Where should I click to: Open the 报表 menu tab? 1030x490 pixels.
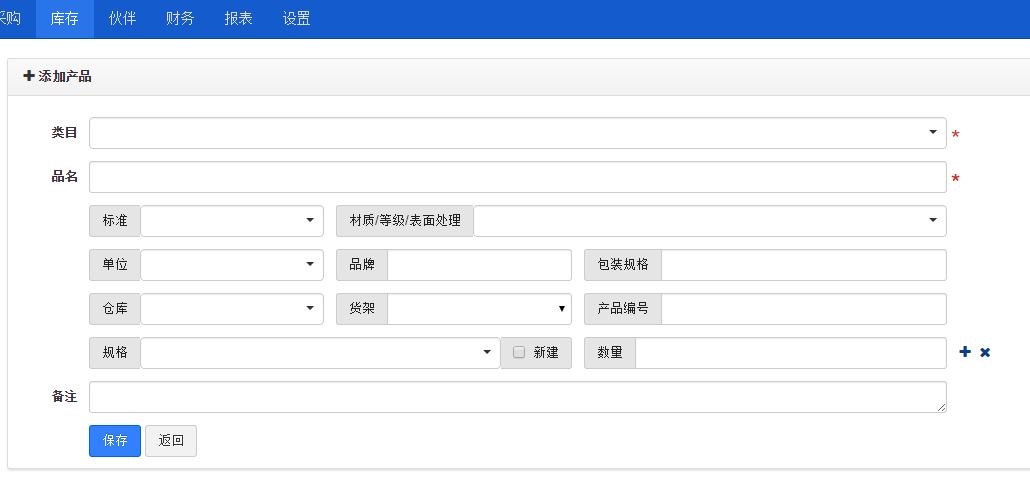[238, 18]
